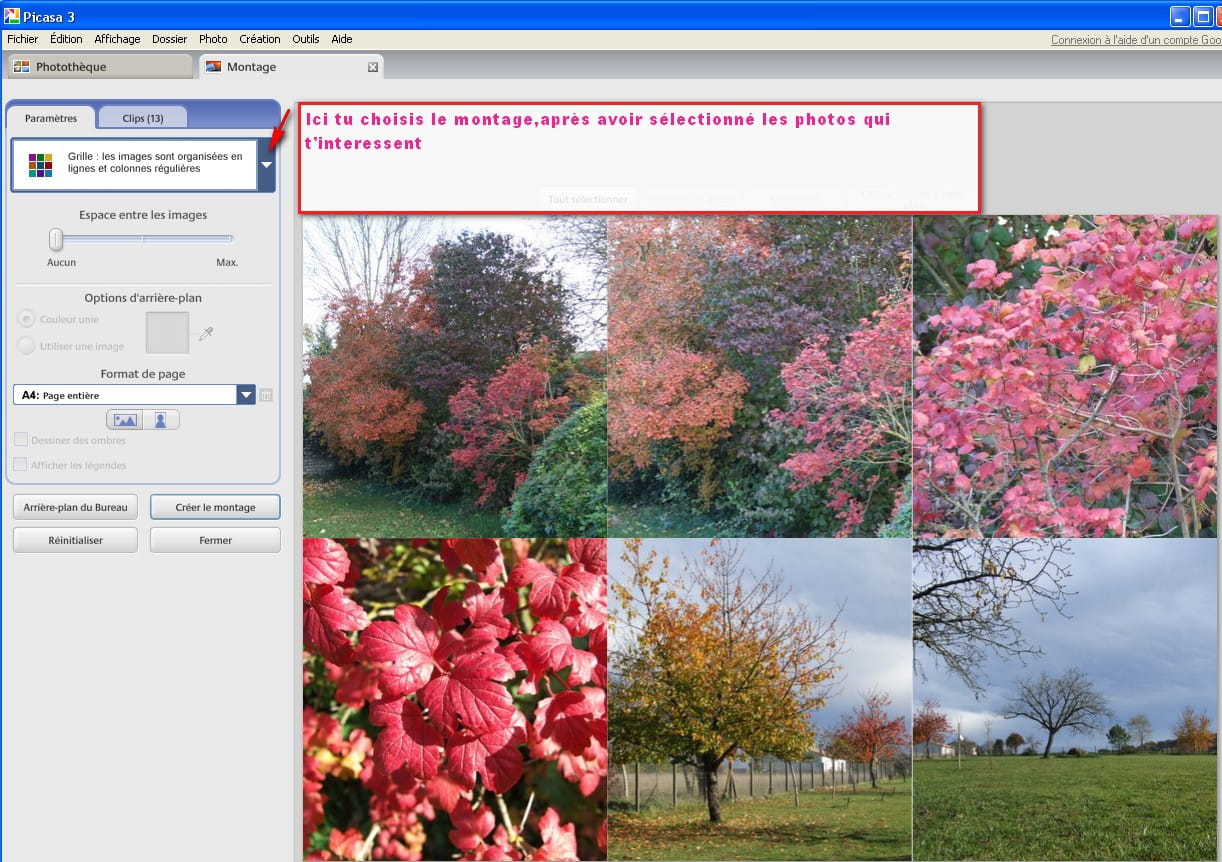Viewport: 1222px width, 862px height.
Task: Click the Picasa 3 title bar icon
Action: [x=12, y=15]
